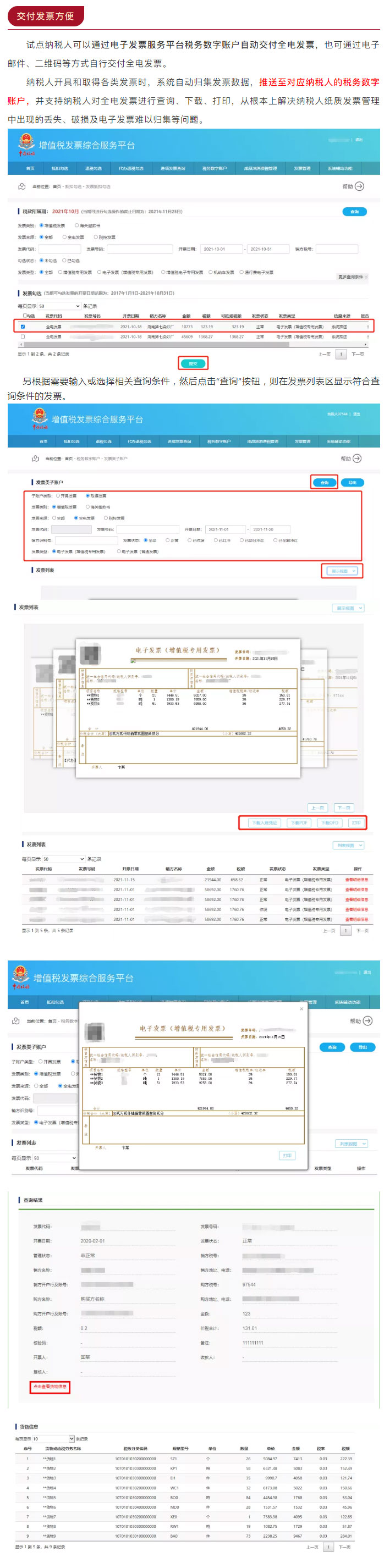This screenshot has width=384, height=1568.
Task: Click 发票号码 input field on 抵扣勾选 form
Action: [140, 249]
